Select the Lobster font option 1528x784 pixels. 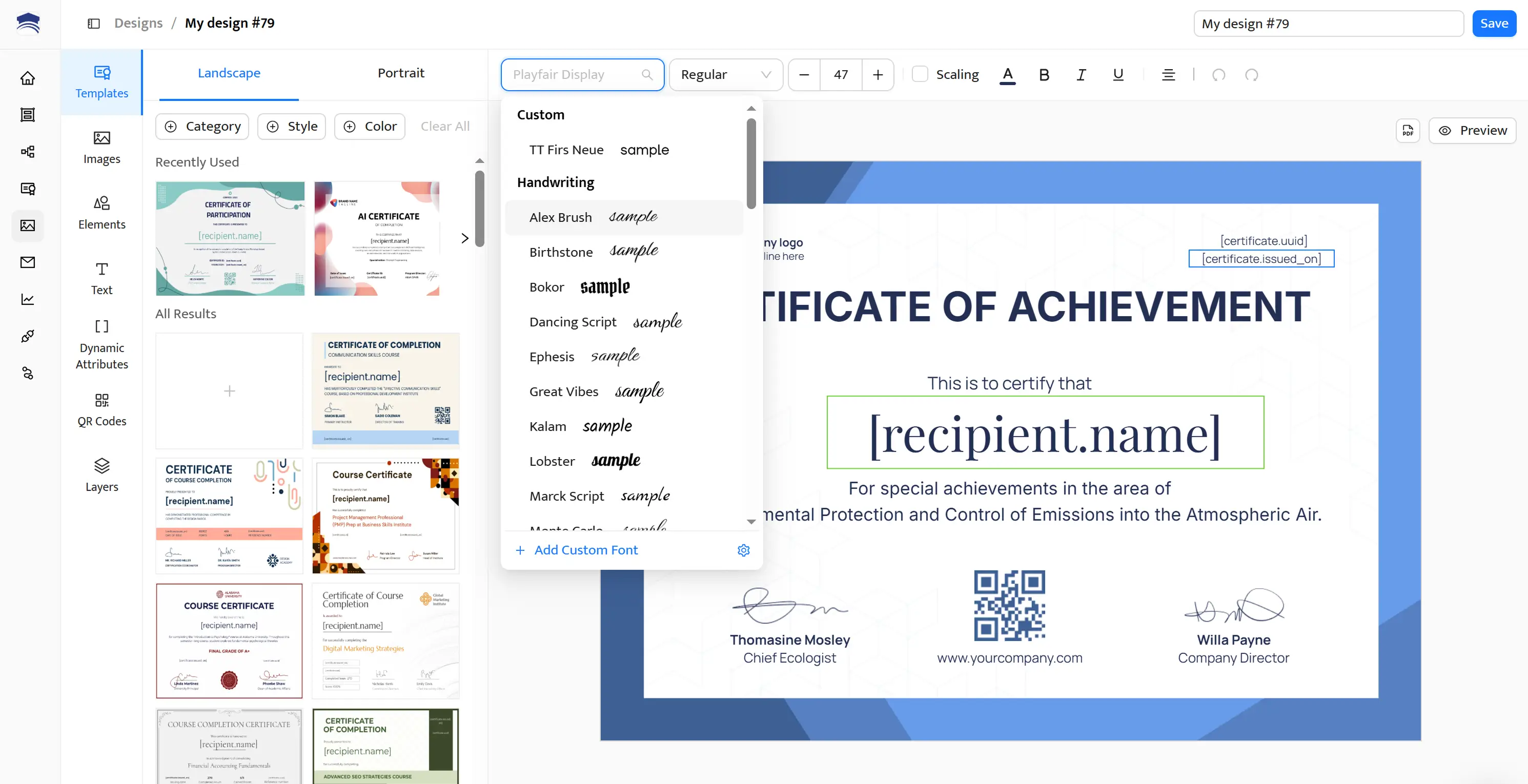(552, 461)
